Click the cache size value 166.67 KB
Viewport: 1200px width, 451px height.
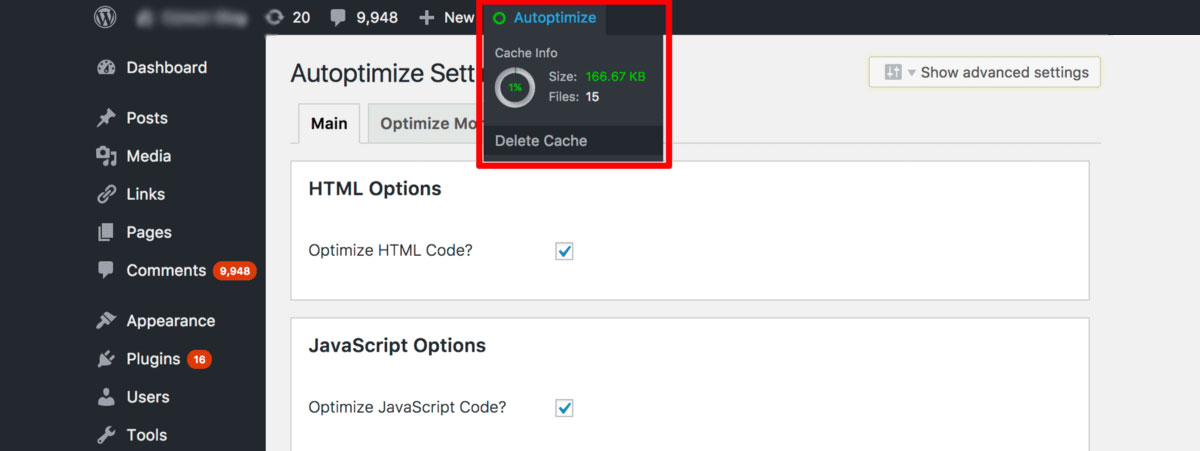pyautogui.click(x=616, y=77)
